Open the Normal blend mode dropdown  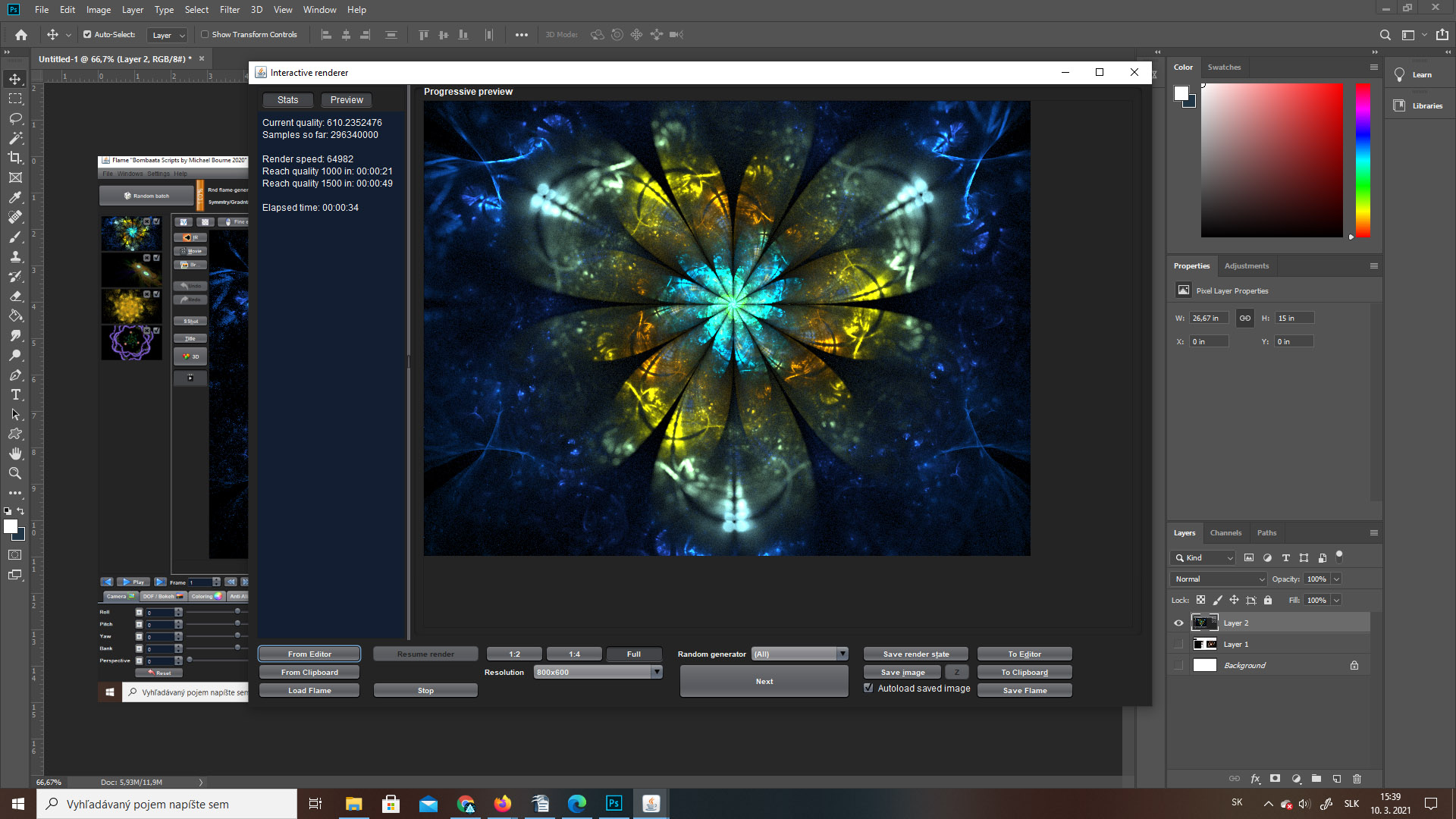[1219, 579]
